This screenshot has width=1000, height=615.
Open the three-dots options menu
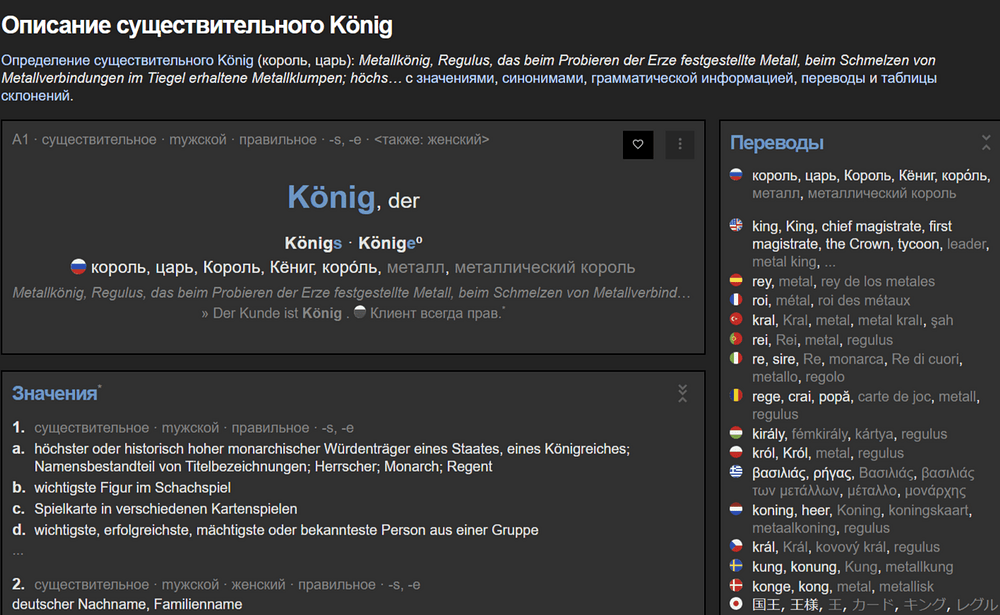coord(680,144)
